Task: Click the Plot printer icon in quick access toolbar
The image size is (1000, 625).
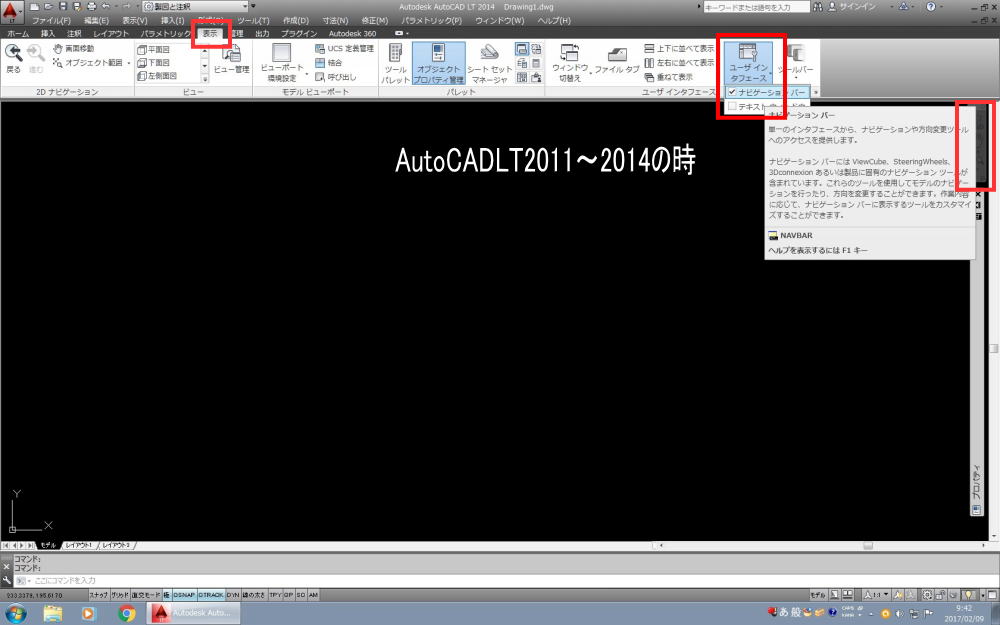Action: coord(91,6)
